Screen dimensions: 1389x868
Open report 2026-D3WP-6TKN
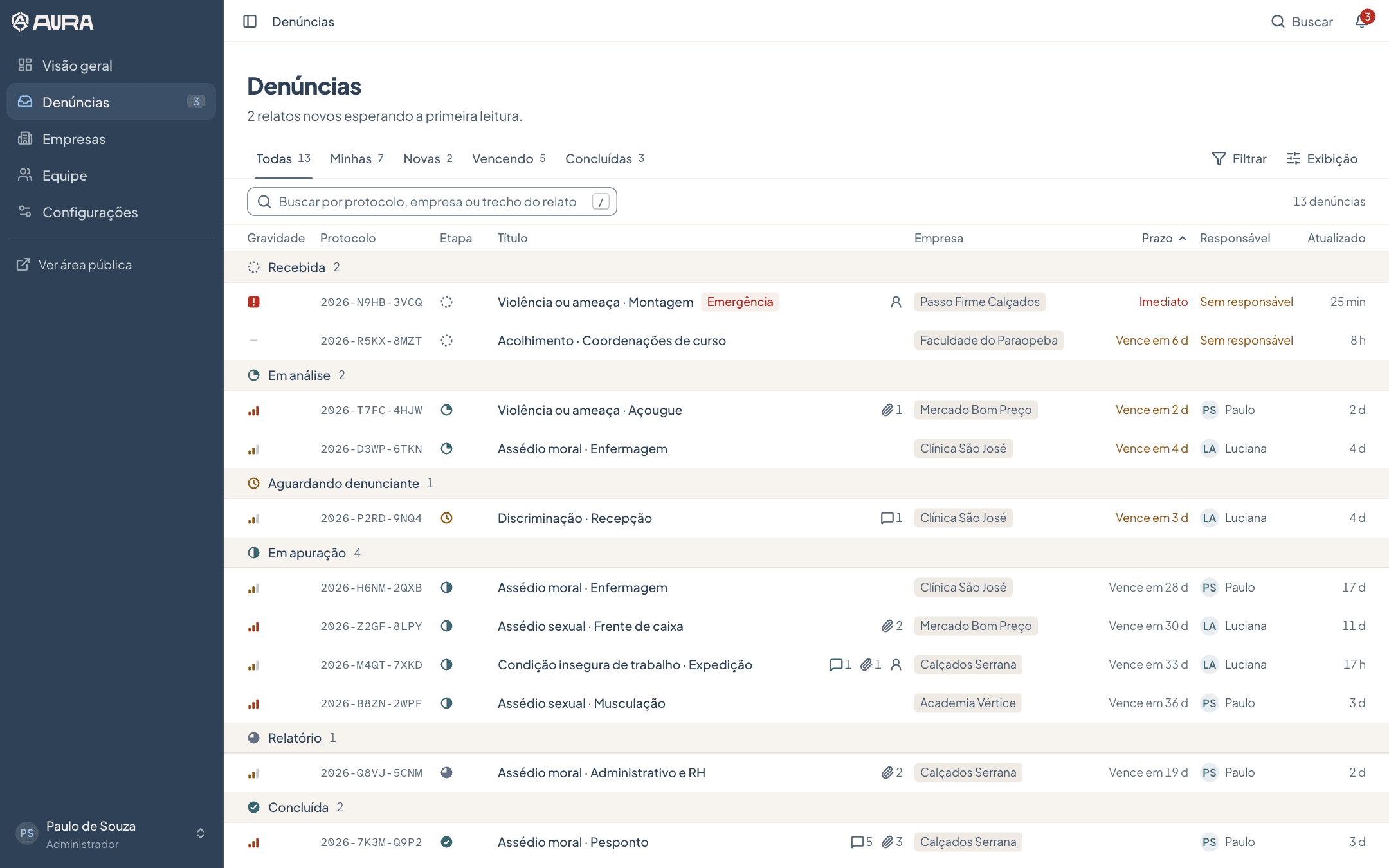[x=806, y=448]
